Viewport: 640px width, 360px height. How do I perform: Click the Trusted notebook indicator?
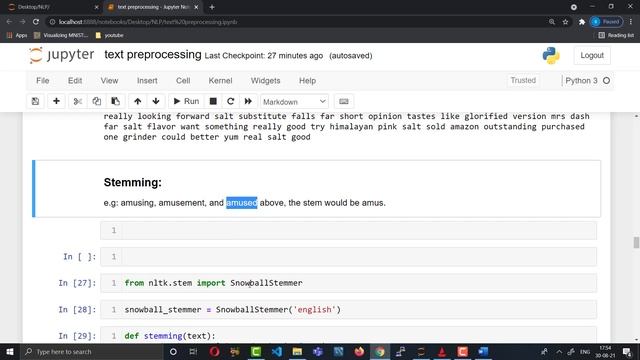click(x=523, y=80)
